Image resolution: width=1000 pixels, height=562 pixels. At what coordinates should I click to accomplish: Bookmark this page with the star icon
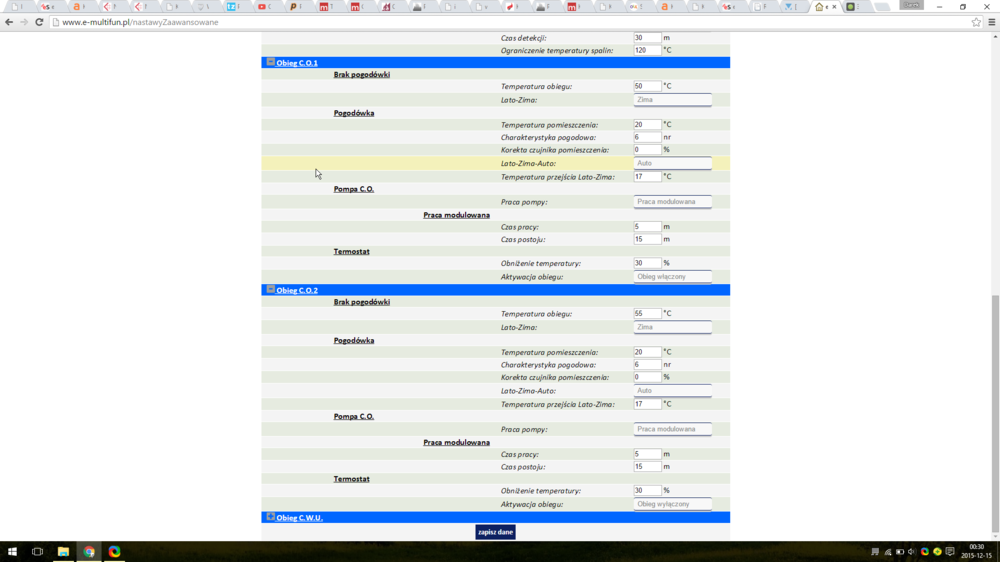(x=976, y=22)
